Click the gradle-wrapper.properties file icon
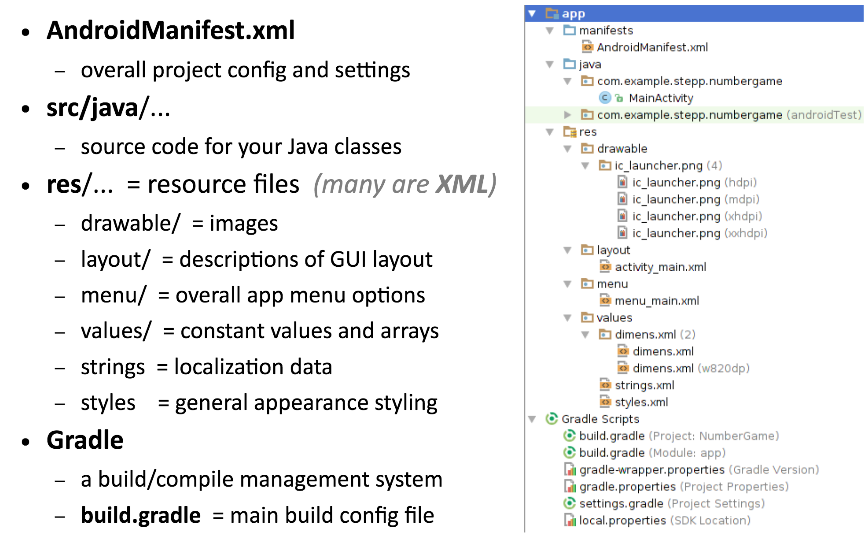The image size is (865, 547). pos(570,470)
